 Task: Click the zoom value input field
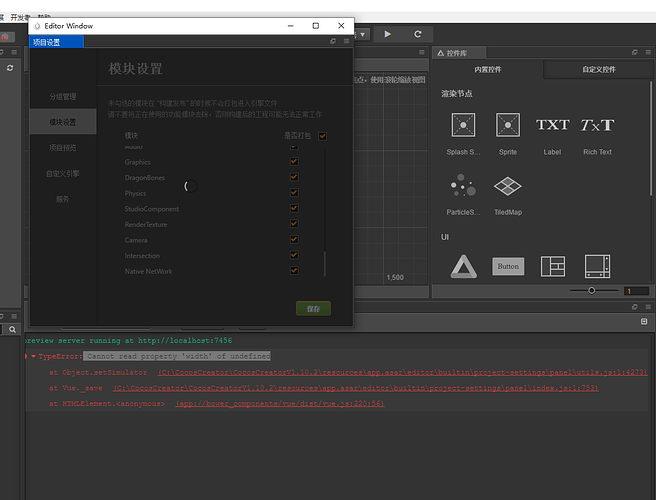point(636,291)
